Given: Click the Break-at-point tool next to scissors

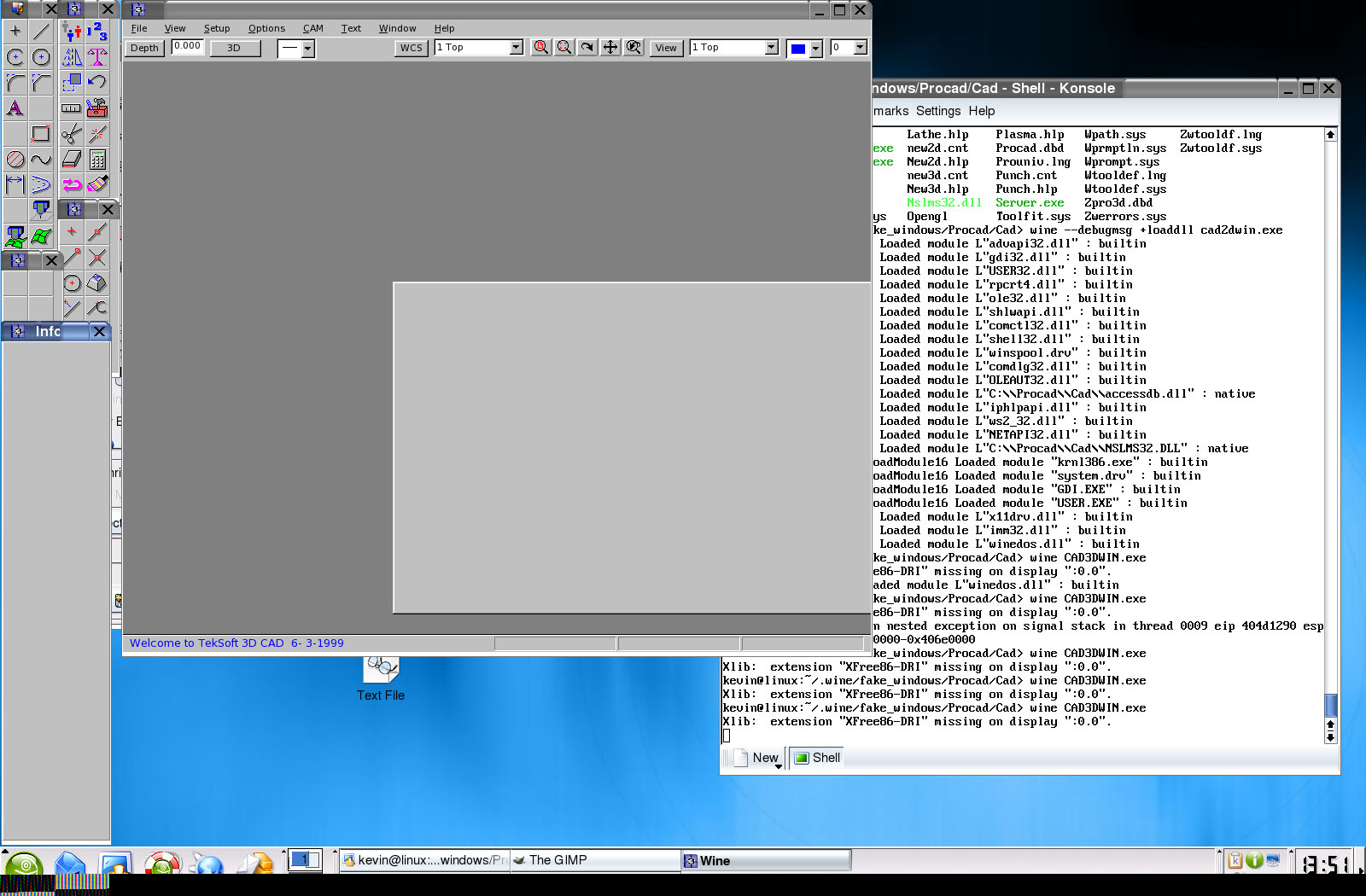Looking at the screenshot, I should coord(97,134).
